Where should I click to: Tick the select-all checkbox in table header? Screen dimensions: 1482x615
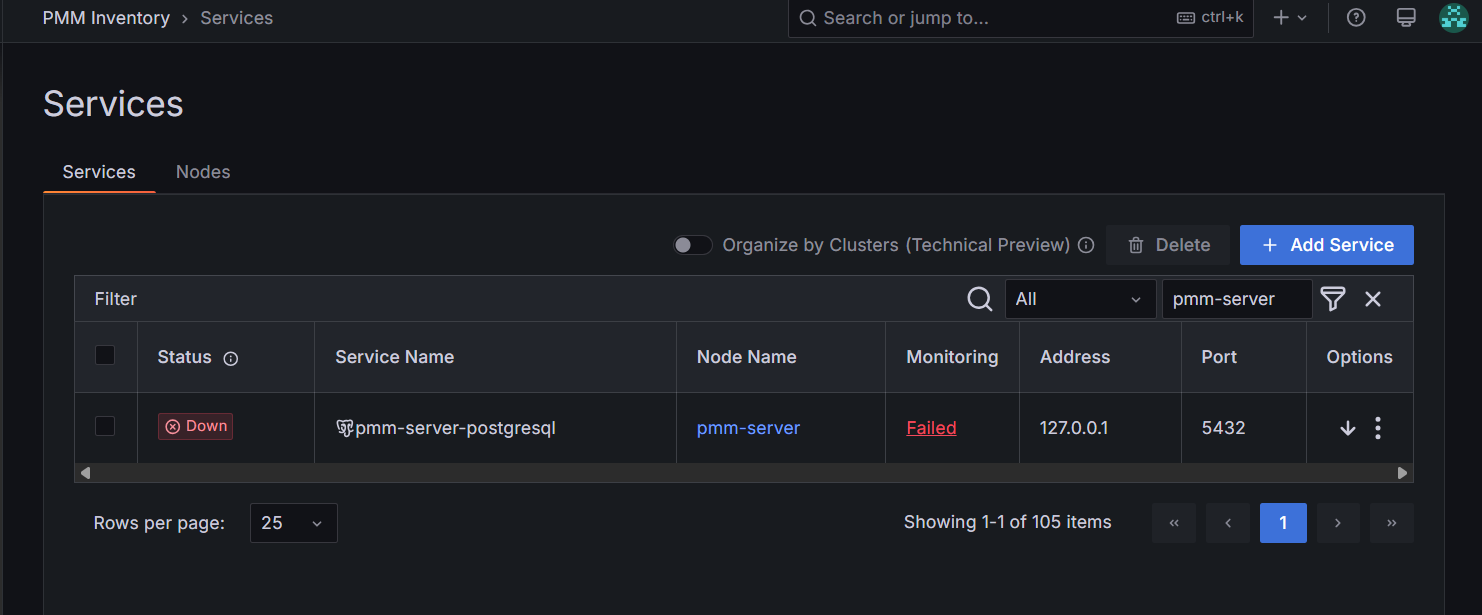click(105, 355)
